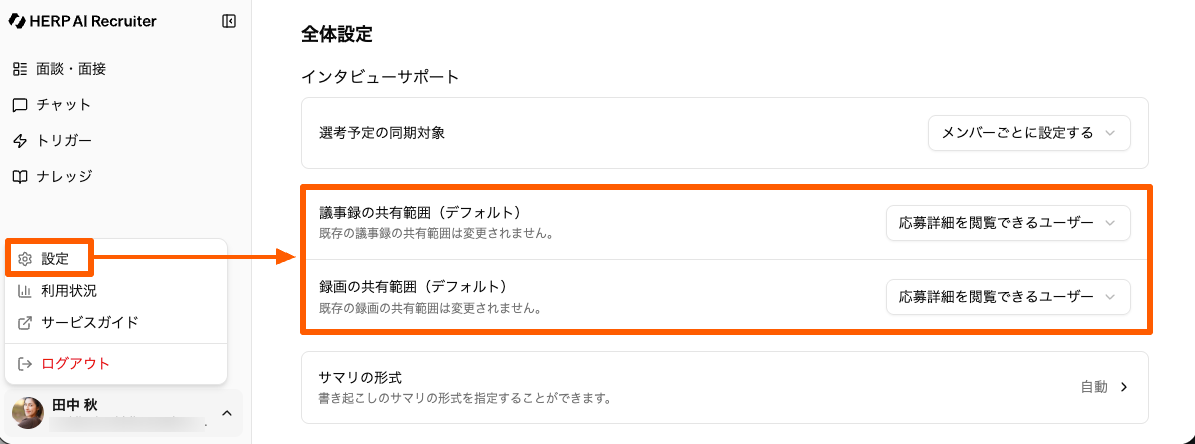Click the 面談・面接 list icon
Screen dimensions: 1195x444
coord(19,69)
